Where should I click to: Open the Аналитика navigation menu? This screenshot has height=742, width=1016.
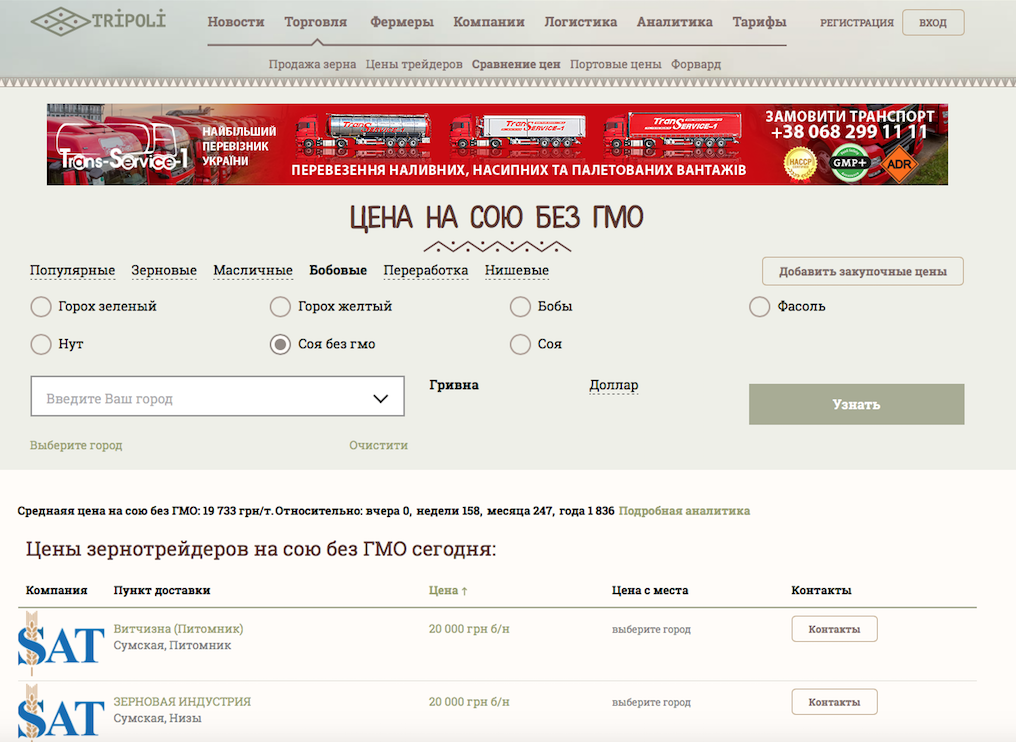point(674,22)
